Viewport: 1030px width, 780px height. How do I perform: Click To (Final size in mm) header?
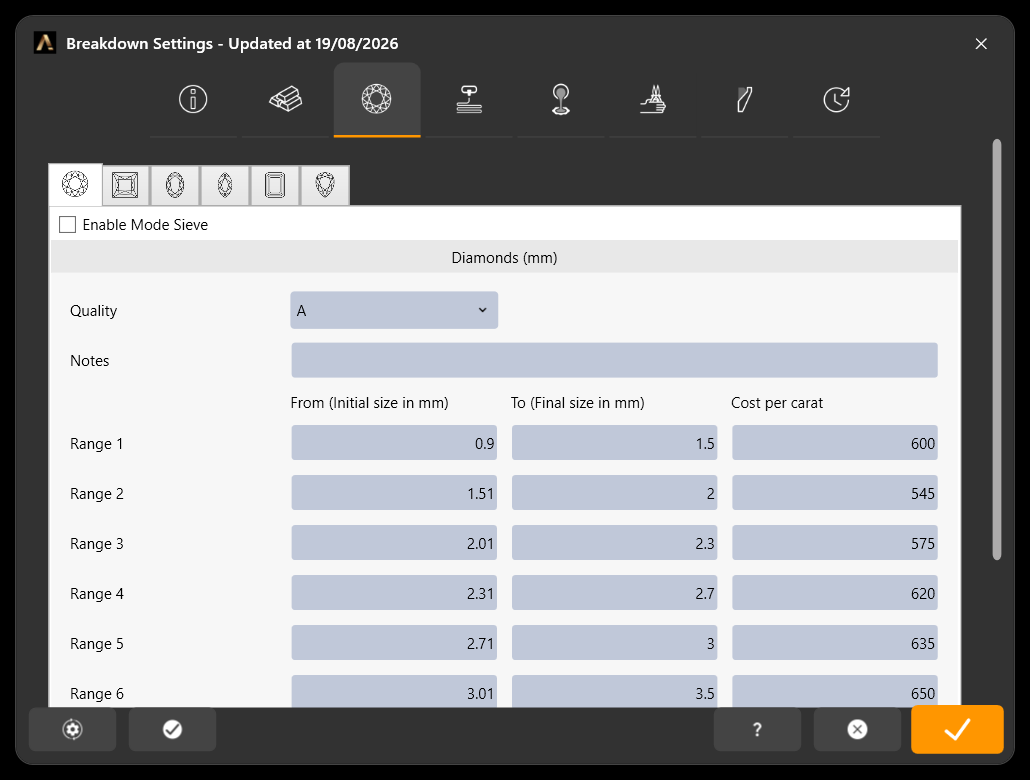point(577,403)
